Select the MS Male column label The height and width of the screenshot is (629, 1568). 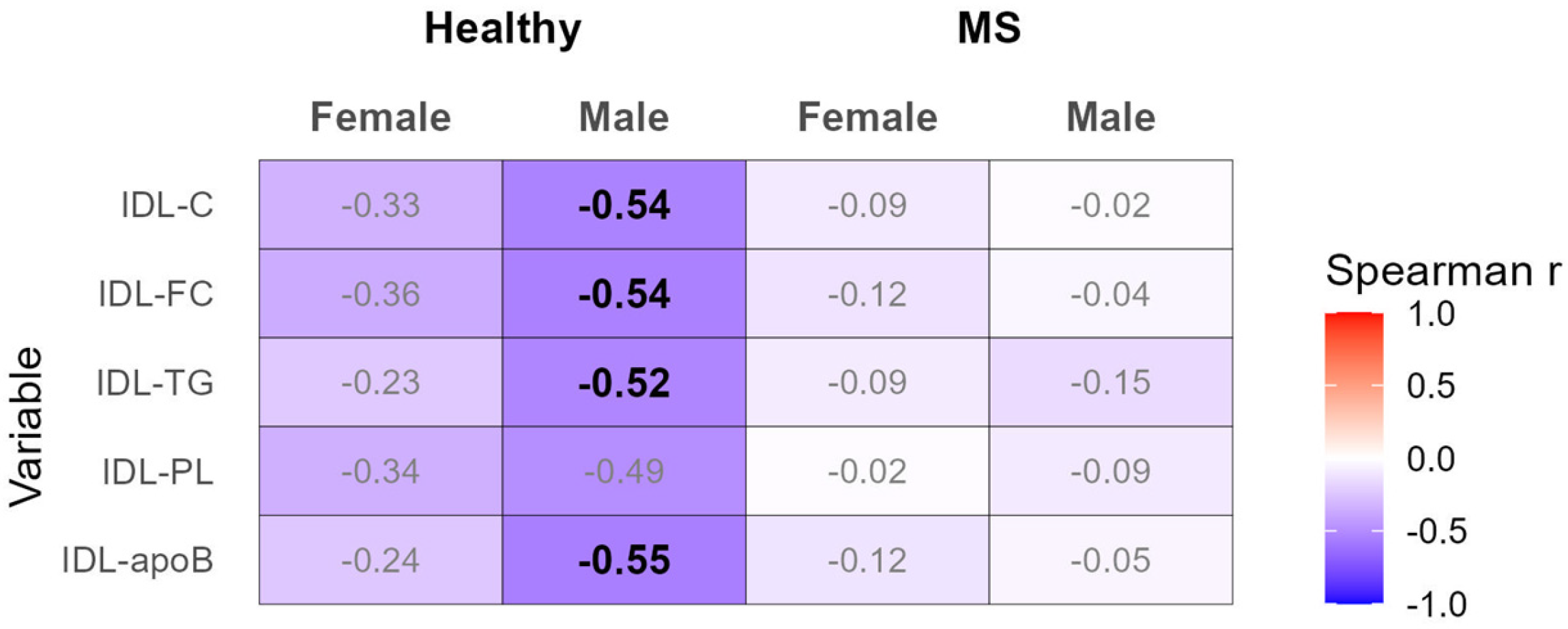[x=1110, y=117]
